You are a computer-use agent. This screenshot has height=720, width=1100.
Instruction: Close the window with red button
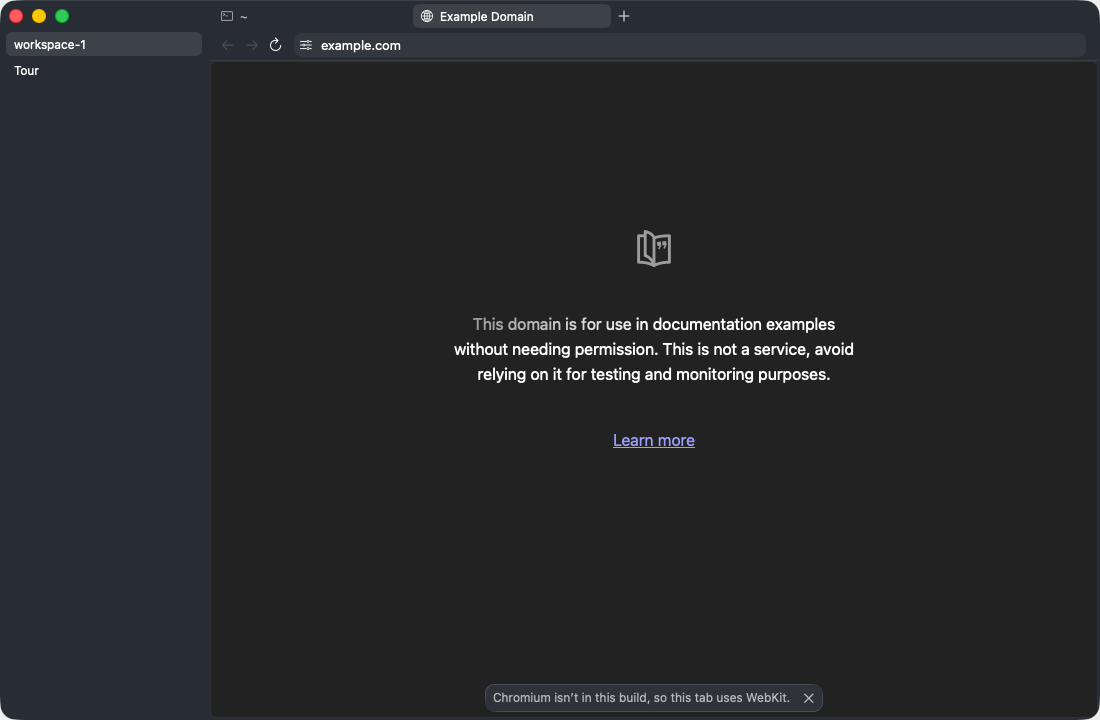(16, 16)
